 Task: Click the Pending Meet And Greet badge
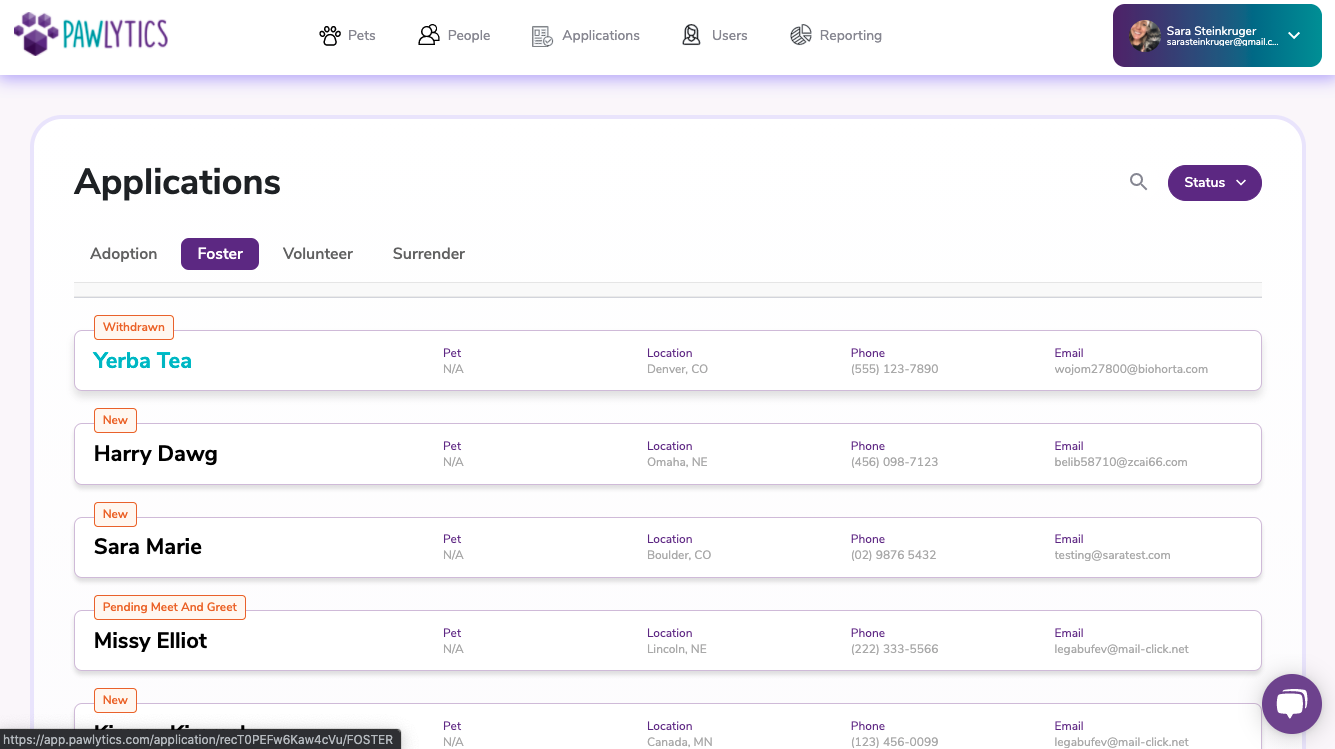(170, 607)
